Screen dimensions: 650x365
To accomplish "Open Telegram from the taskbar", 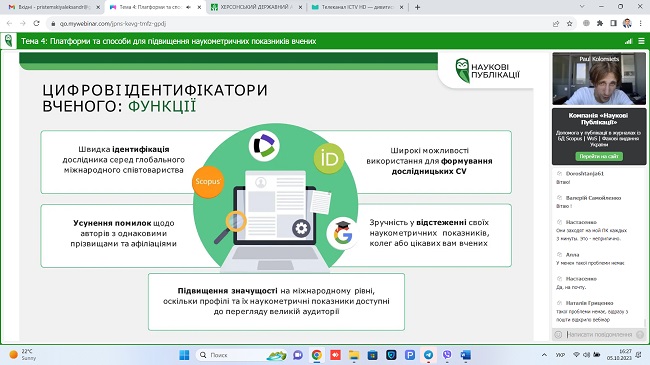I will coord(428,355).
